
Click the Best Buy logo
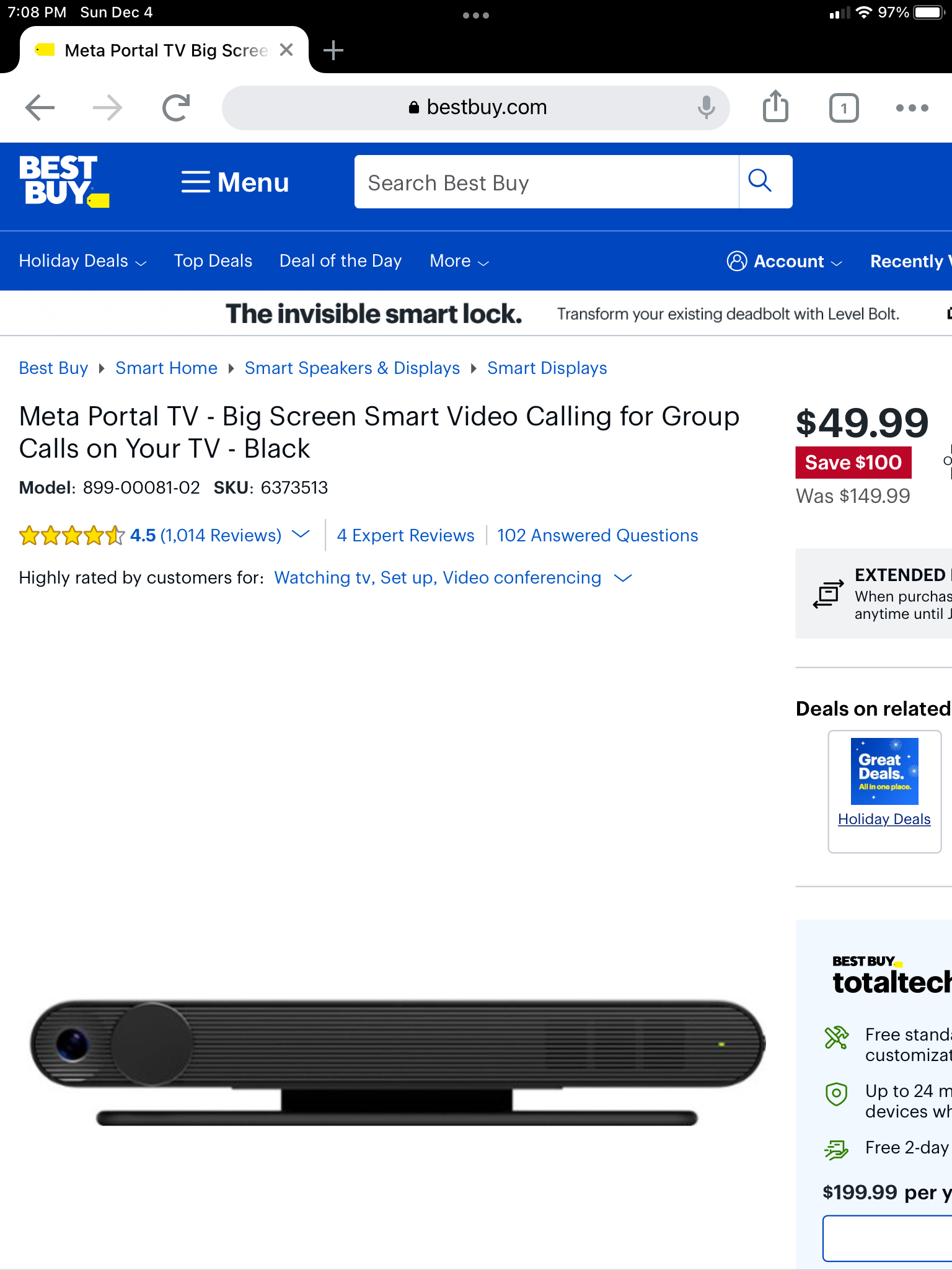coord(64,181)
